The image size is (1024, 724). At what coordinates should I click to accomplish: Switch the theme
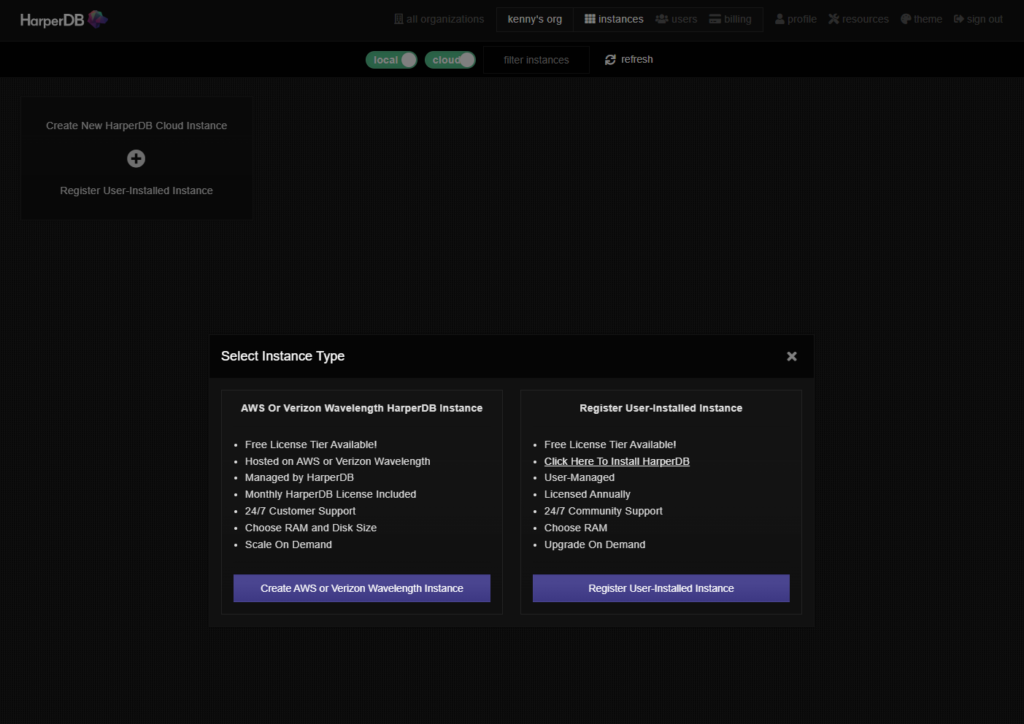click(x=921, y=20)
